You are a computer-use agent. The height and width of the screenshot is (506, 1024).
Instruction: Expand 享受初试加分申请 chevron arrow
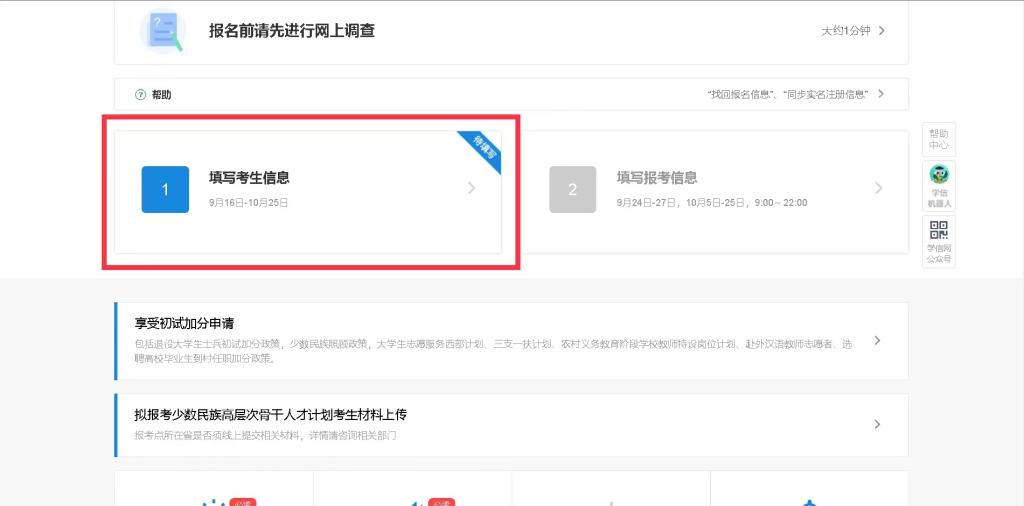[877, 341]
